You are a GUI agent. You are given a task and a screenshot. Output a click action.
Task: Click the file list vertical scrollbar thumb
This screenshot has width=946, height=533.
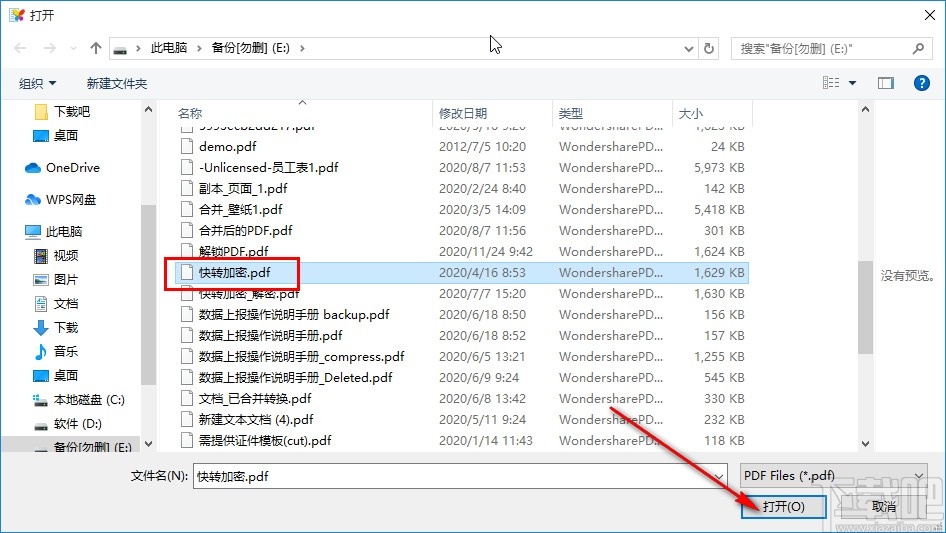865,307
